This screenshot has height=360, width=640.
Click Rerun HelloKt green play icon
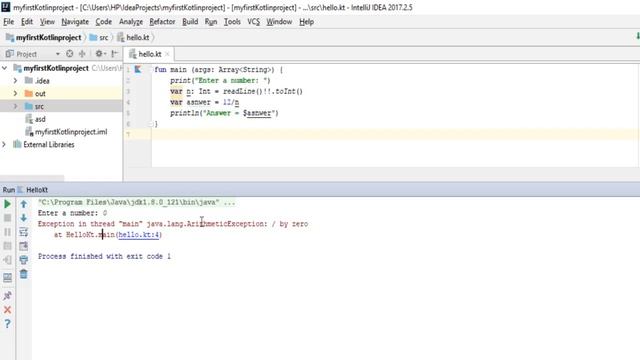click(7, 204)
